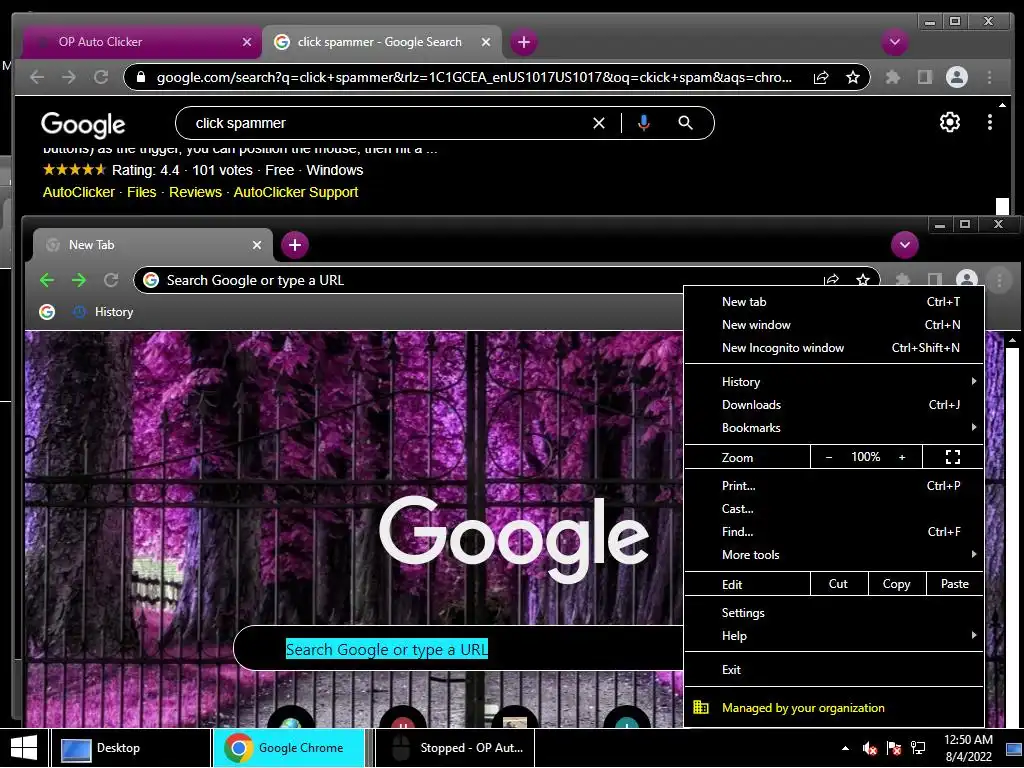The image size is (1024, 768).
Task: Select the New Tab tab
Action: (x=152, y=245)
